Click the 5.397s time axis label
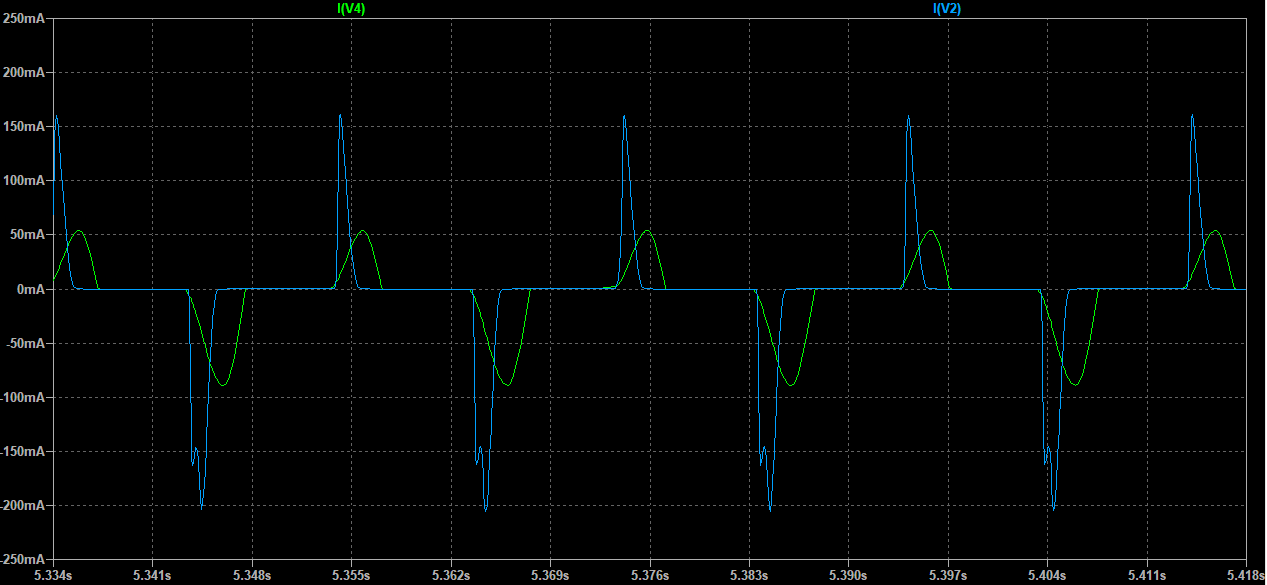Screen dimensions: 1267x585 (948, 575)
